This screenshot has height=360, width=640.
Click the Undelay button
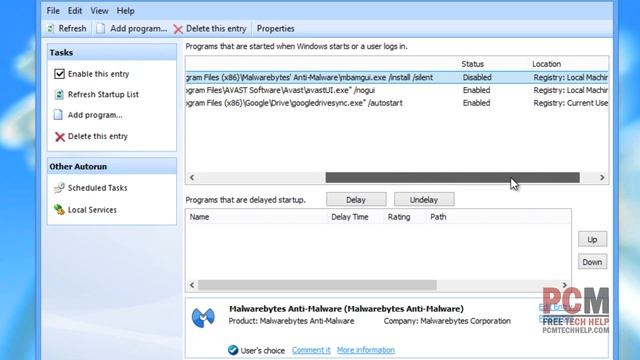pos(424,200)
